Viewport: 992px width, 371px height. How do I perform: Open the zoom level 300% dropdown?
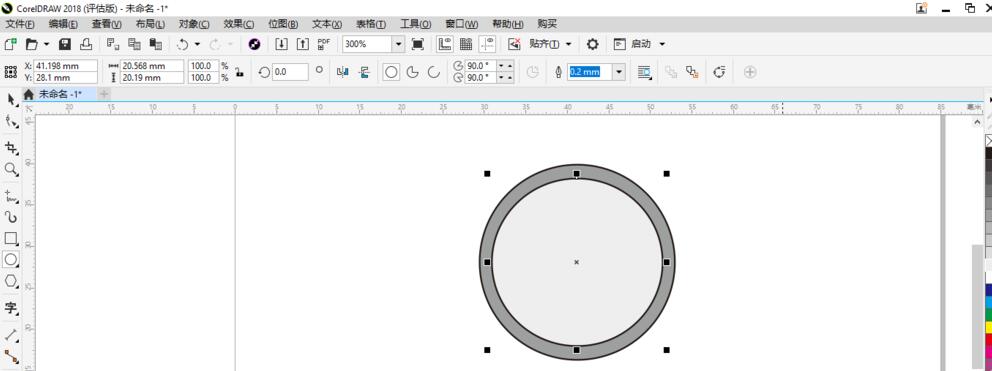coord(398,44)
